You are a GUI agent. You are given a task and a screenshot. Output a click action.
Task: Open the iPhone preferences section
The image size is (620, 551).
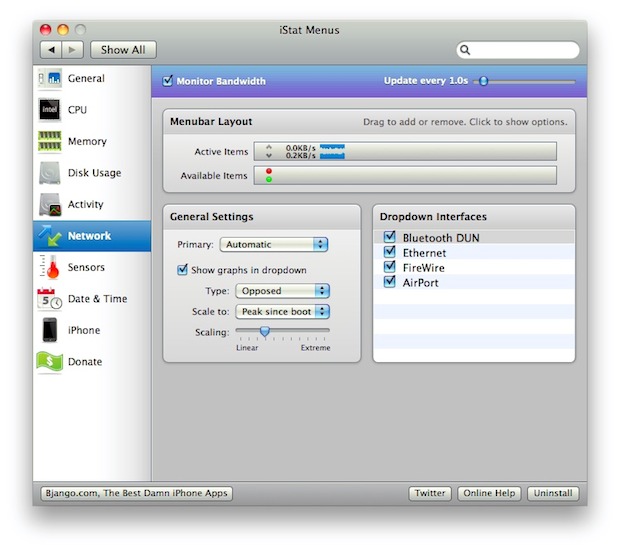coord(92,330)
